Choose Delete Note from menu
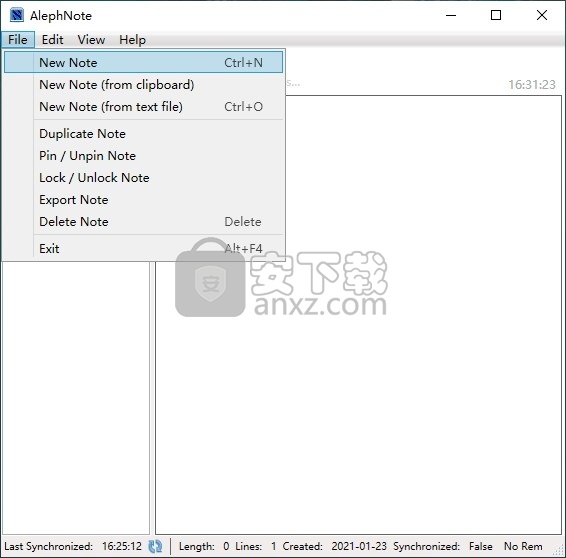The height and width of the screenshot is (558, 566). [143, 222]
